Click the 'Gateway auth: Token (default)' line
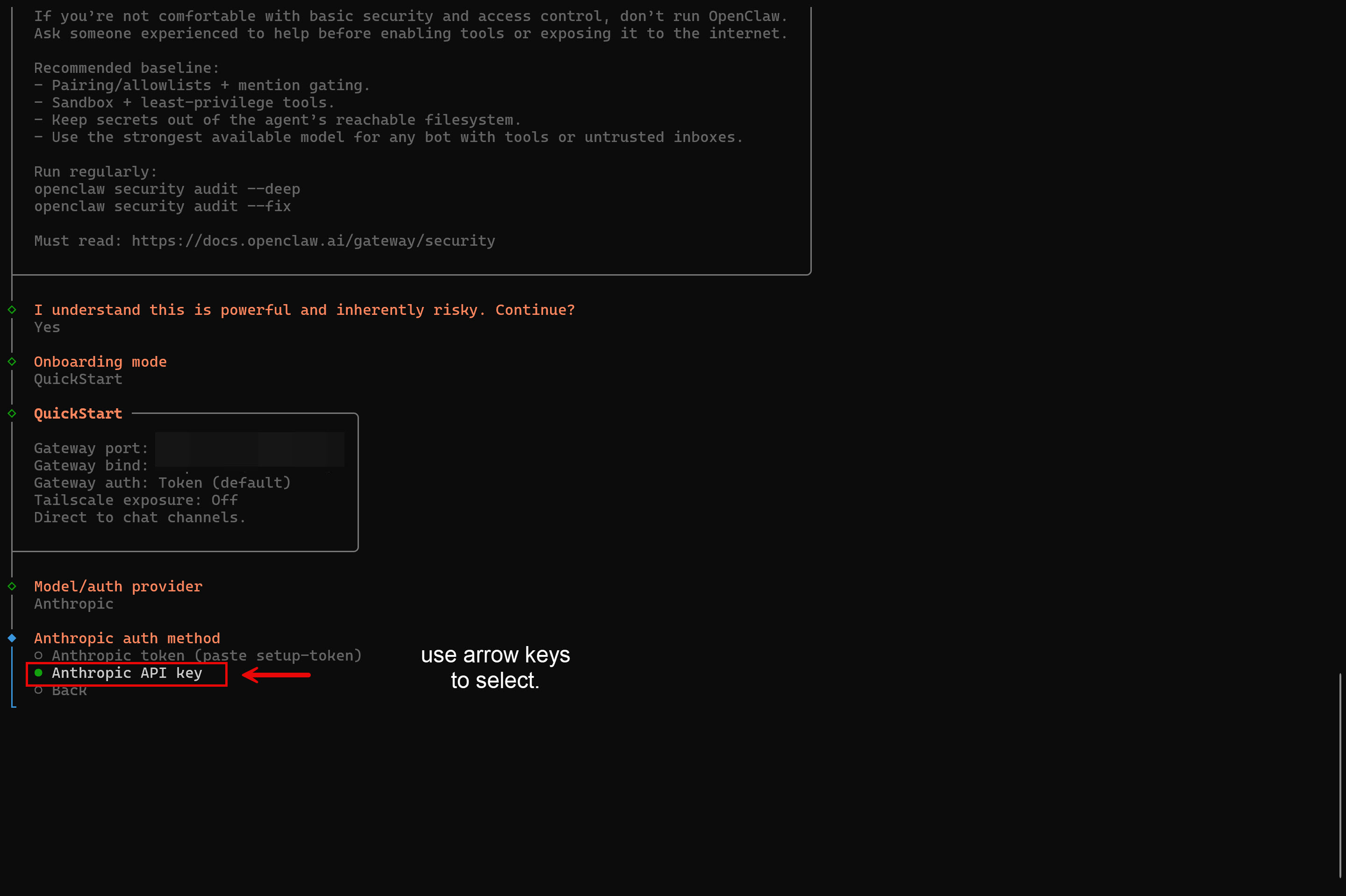 tap(162, 483)
